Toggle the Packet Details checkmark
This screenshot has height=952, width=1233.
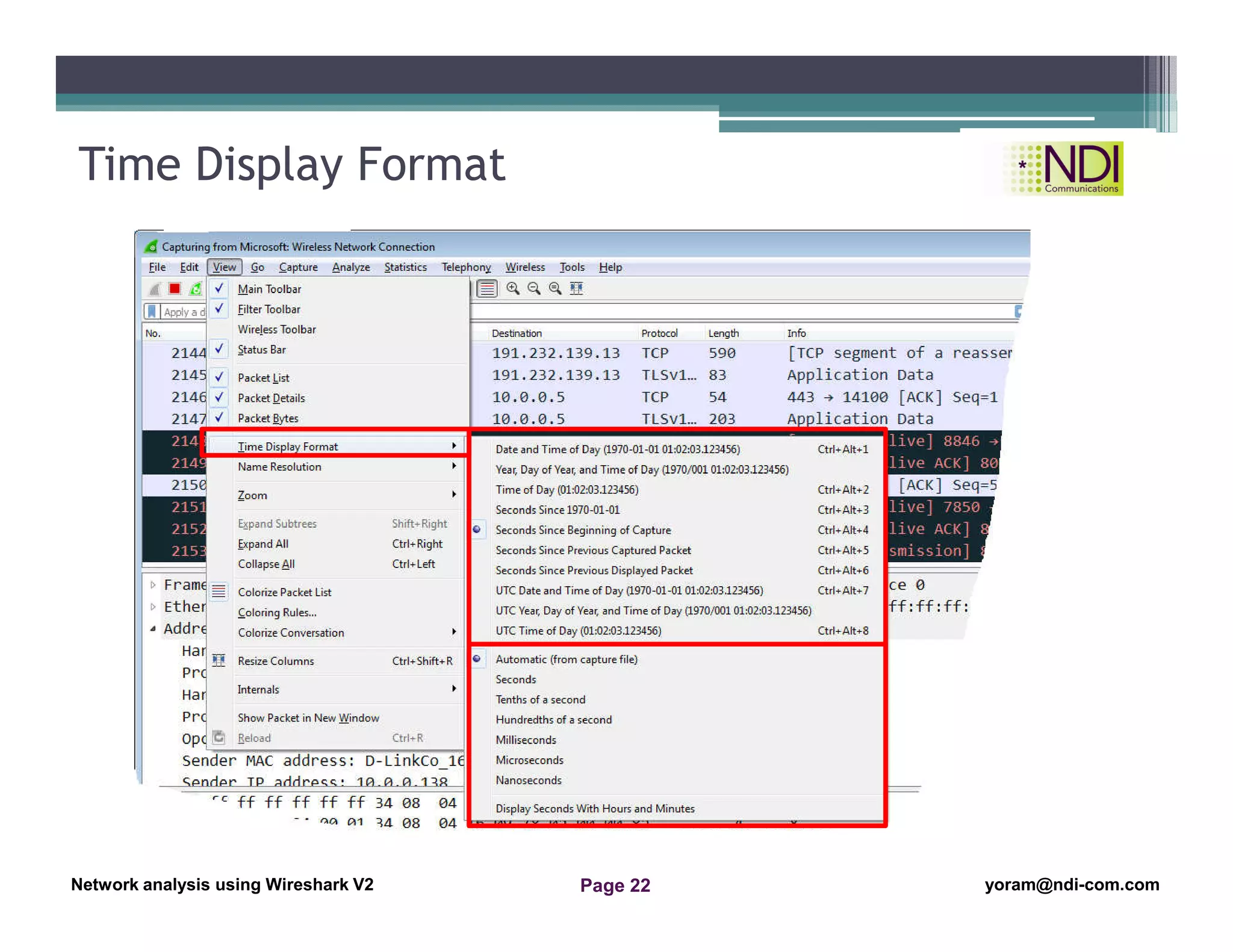(220, 397)
